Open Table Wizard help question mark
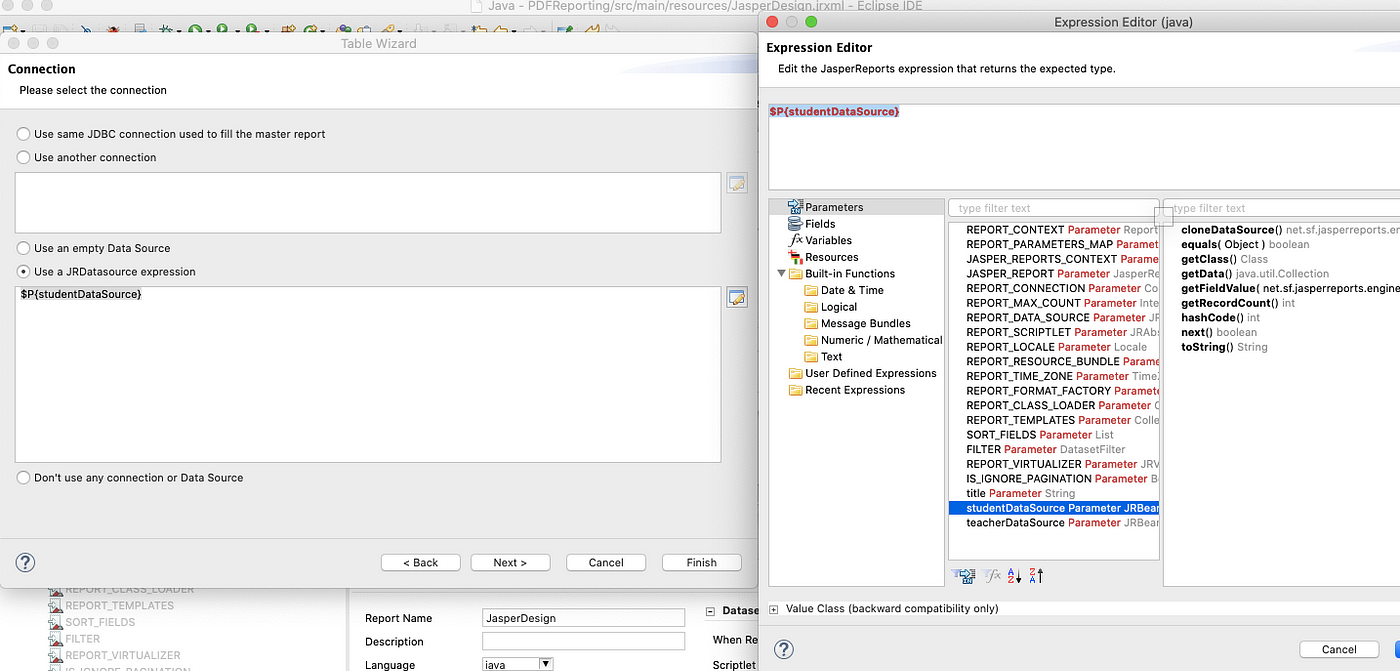 tap(26, 562)
